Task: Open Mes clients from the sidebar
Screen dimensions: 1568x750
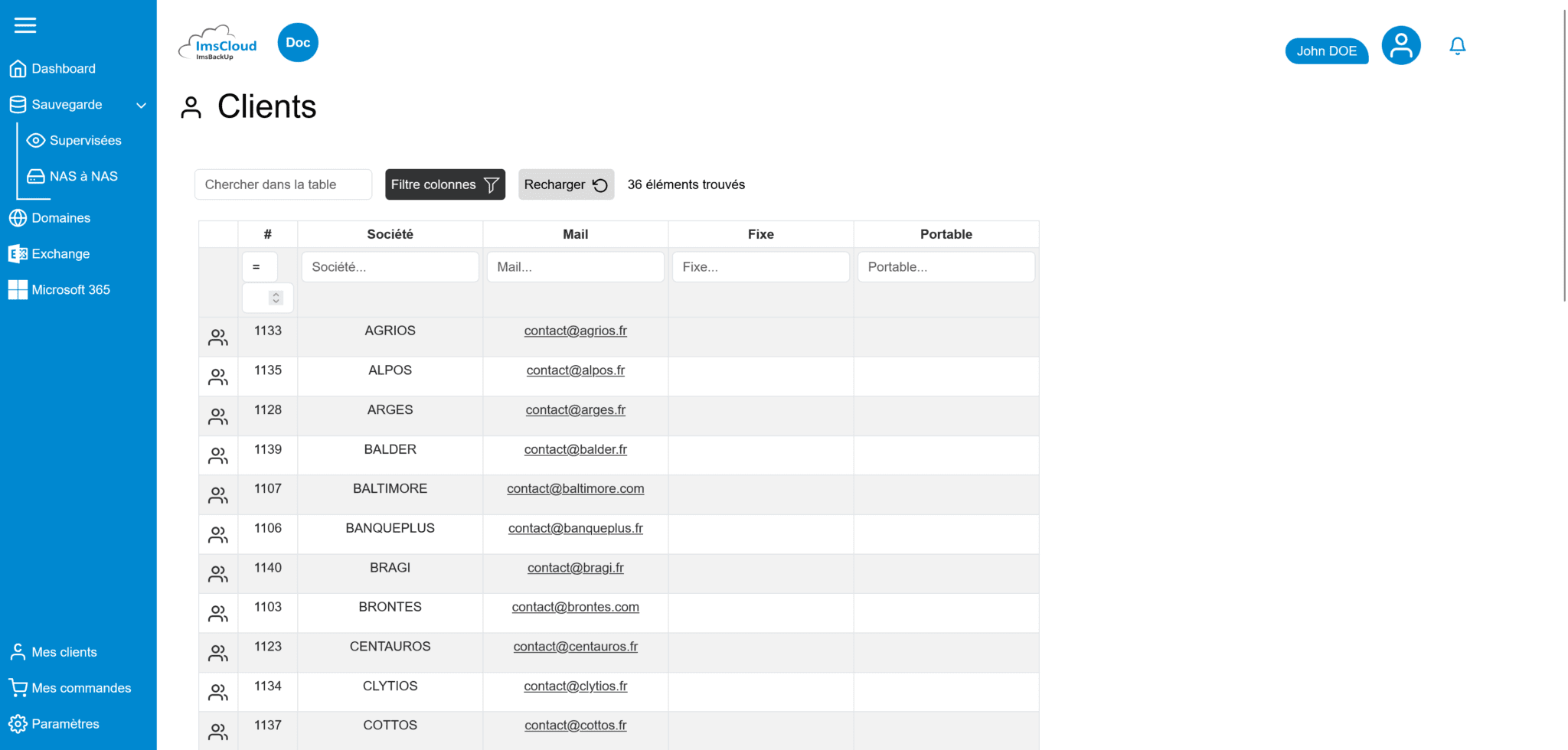Action: pyautogui.click(x=64, y=651)
